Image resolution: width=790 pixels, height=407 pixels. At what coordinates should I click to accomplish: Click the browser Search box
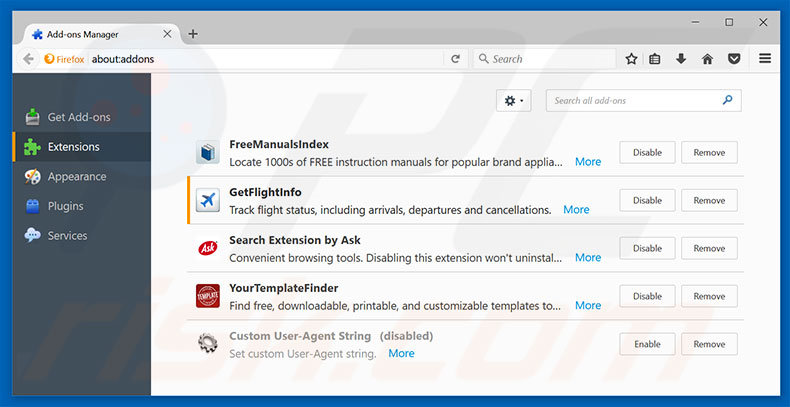tap(544, 59)
